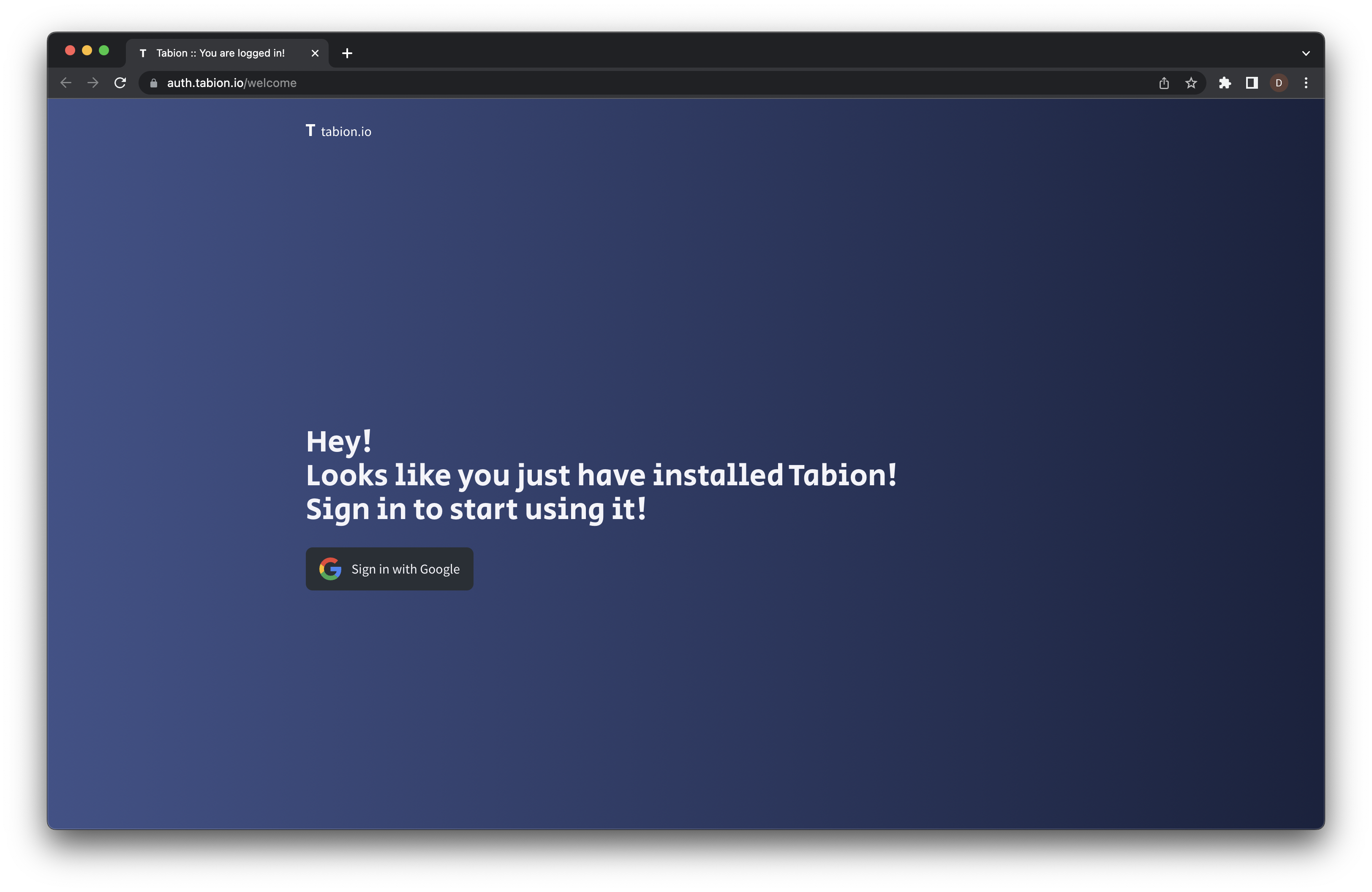Click 'Looks like you just have installed Tabion!'

pyautogui.click(x=601, y=476)
